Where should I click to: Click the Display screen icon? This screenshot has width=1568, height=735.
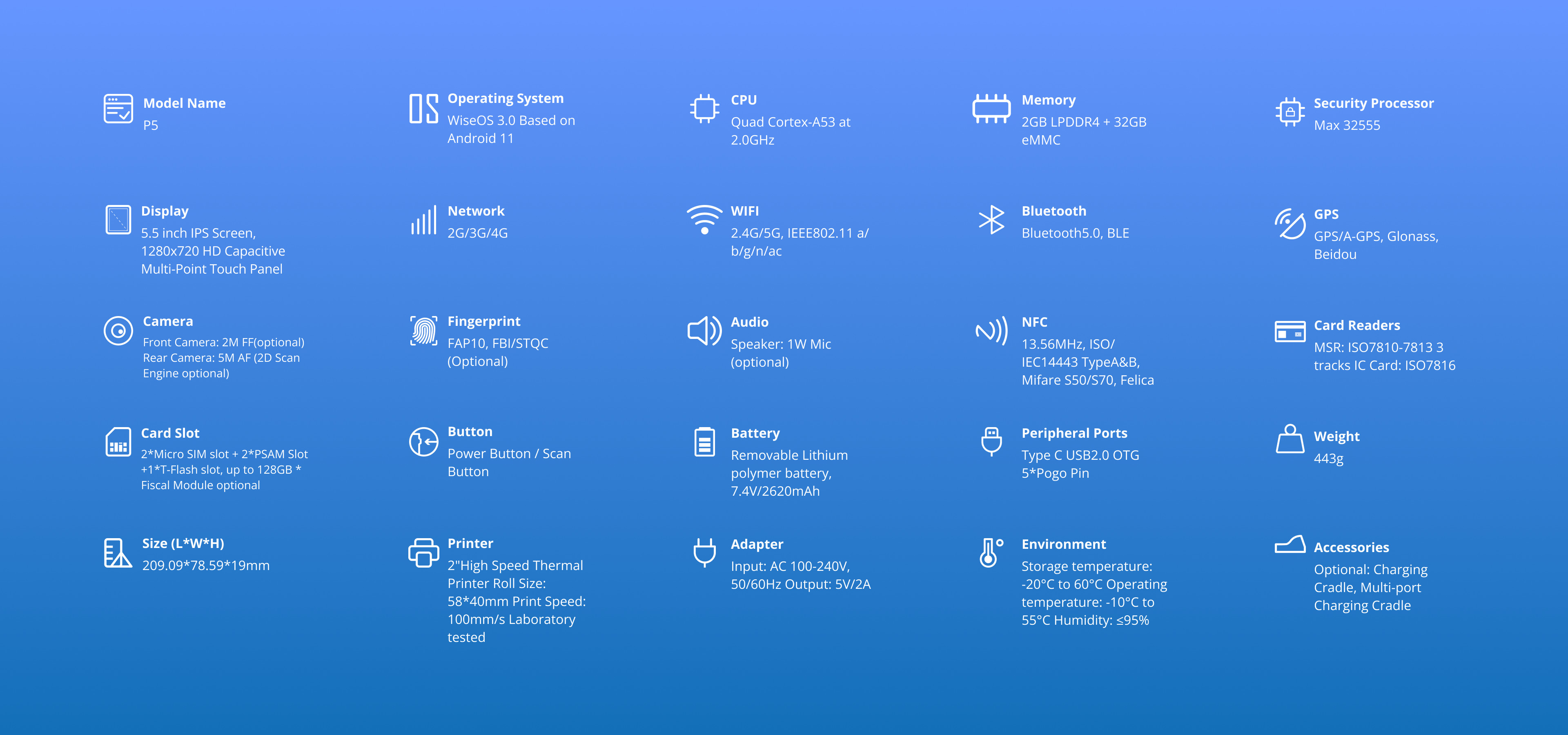coord(118,219)
